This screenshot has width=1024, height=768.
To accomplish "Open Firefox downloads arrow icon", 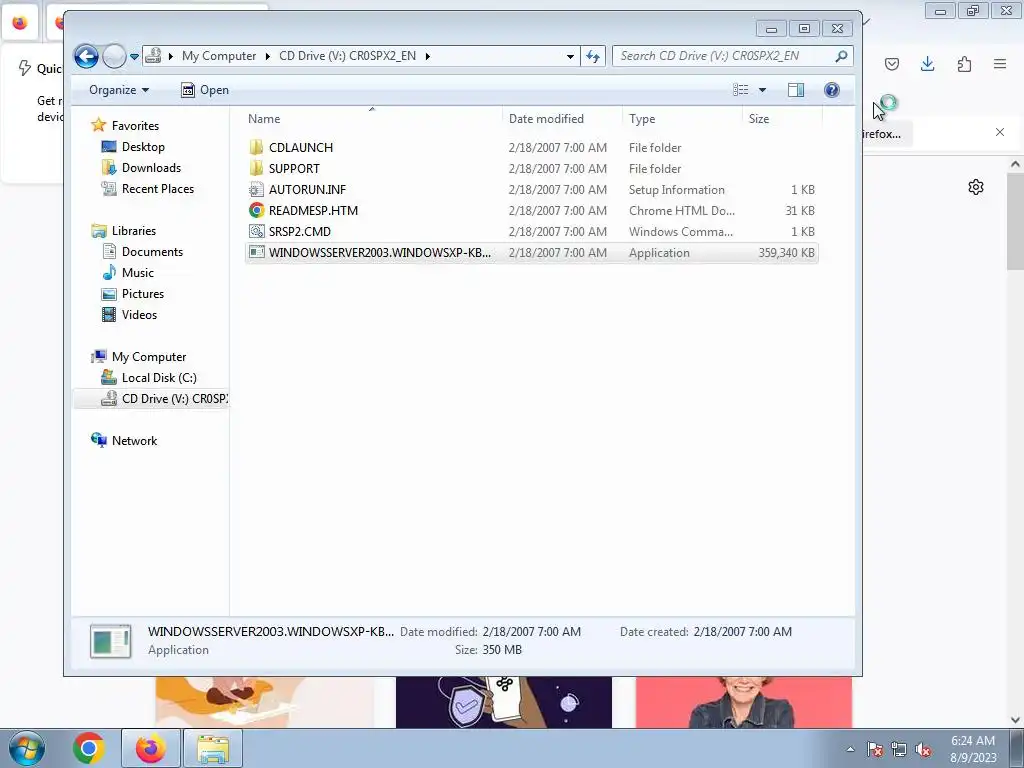I will click(x=927, y=64).
